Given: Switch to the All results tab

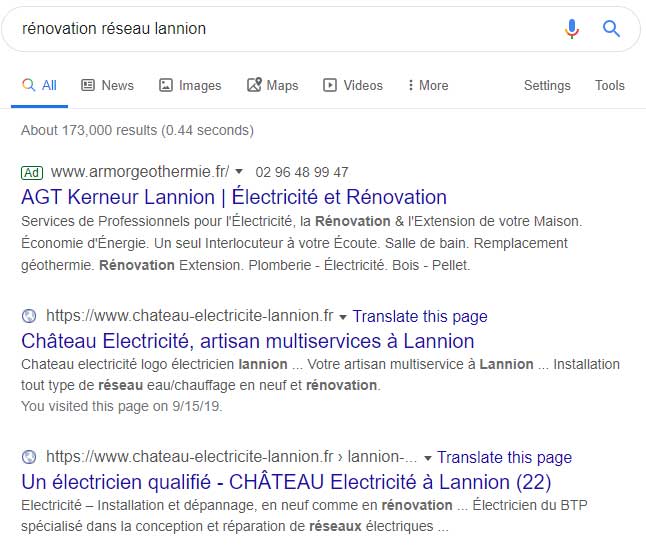Looking at the screenshot, I should point(40,85).
